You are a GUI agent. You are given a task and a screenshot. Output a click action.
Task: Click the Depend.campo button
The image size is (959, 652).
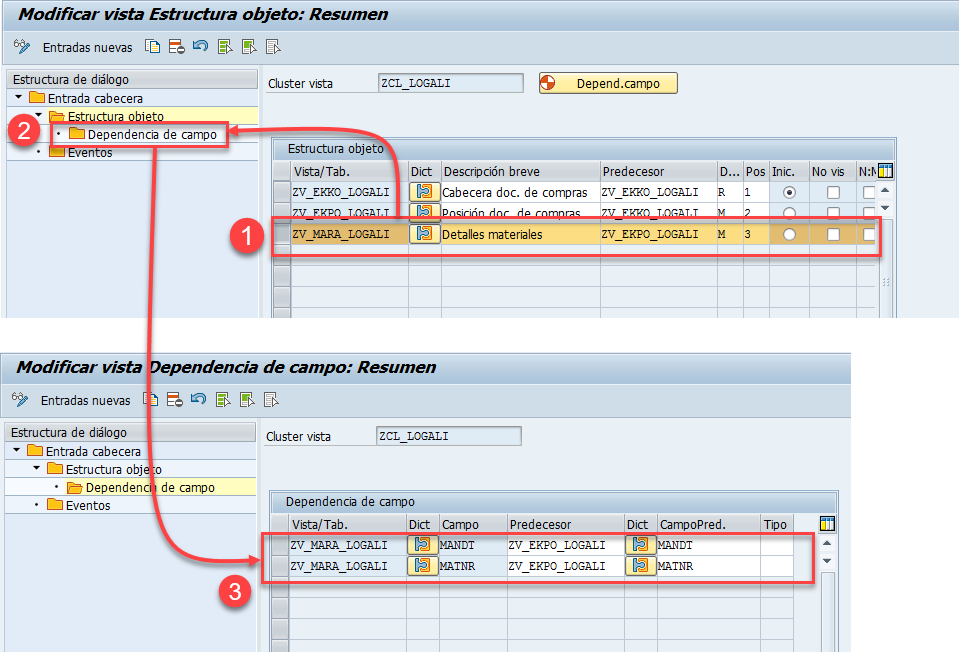[x=608, y=83]
